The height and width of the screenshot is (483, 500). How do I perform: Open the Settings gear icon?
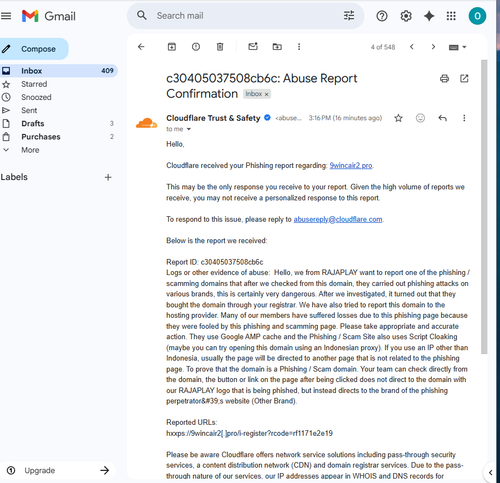coord(406,16)
